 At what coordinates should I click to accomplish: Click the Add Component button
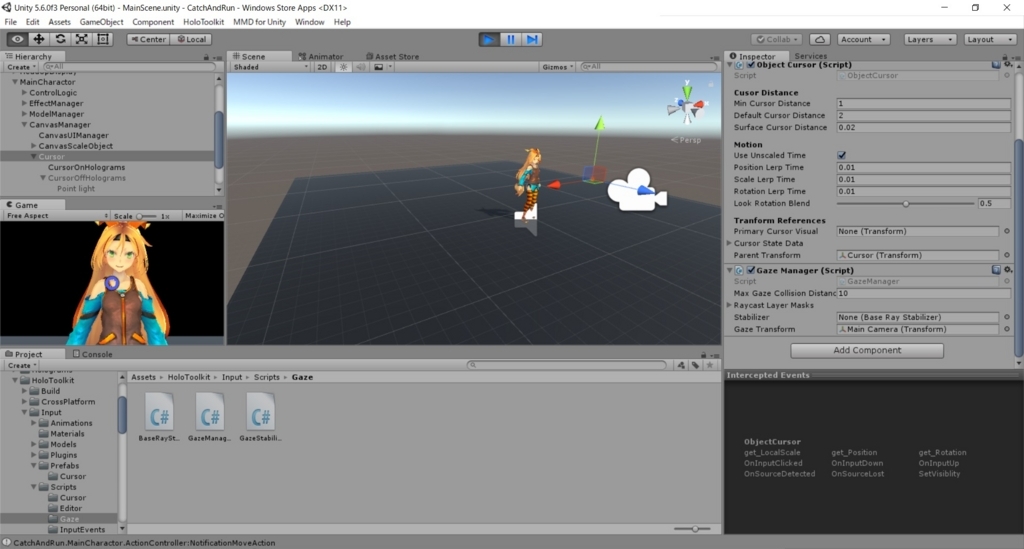point(867,351)
